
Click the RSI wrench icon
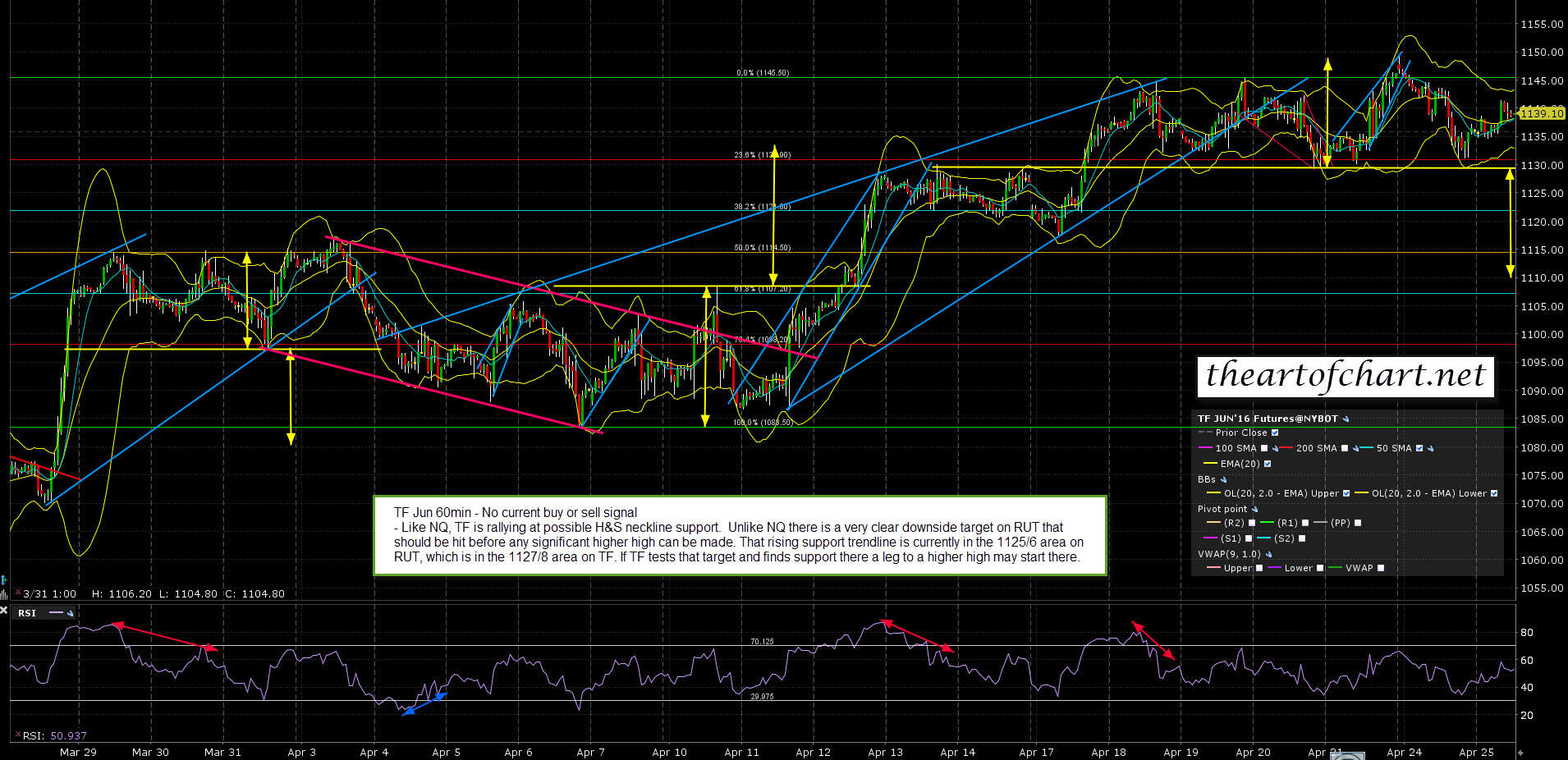click(x=71, y=613)
